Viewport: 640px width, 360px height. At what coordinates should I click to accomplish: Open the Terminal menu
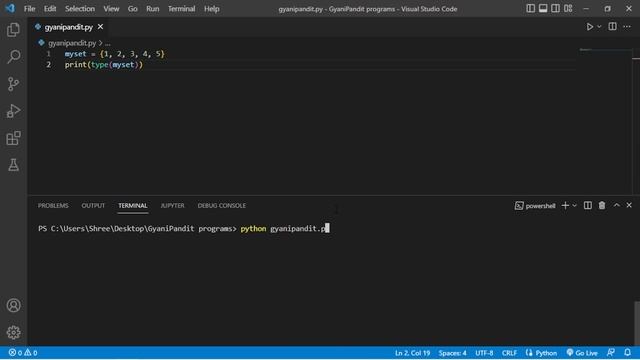[181, 9]
